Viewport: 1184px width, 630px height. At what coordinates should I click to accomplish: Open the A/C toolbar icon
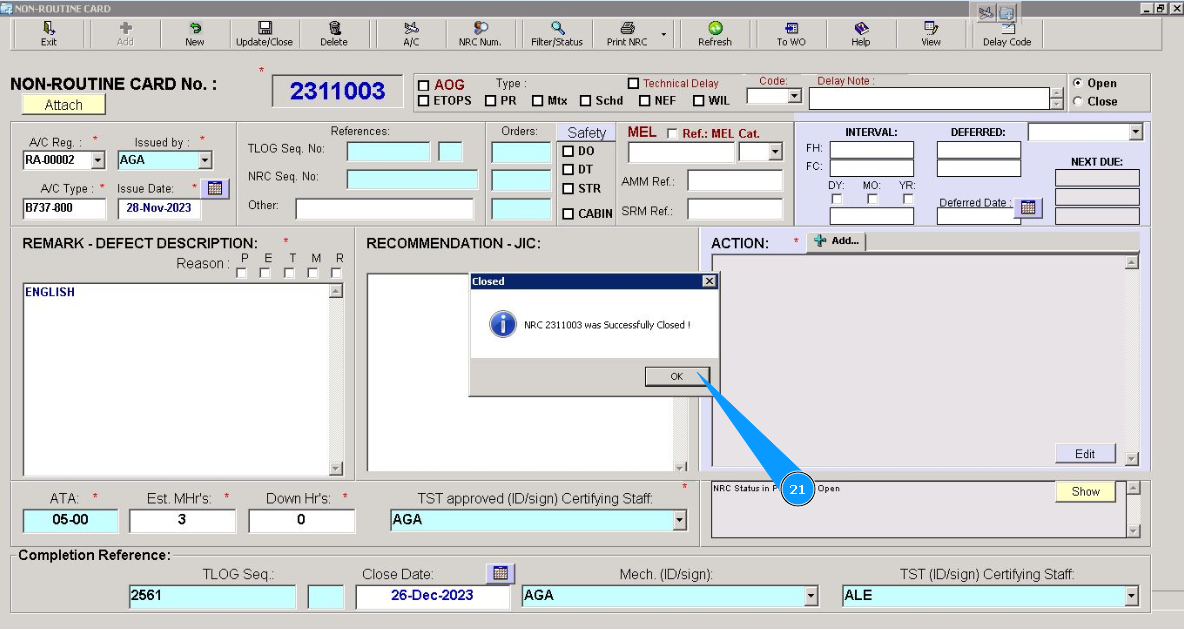point(411,34)
